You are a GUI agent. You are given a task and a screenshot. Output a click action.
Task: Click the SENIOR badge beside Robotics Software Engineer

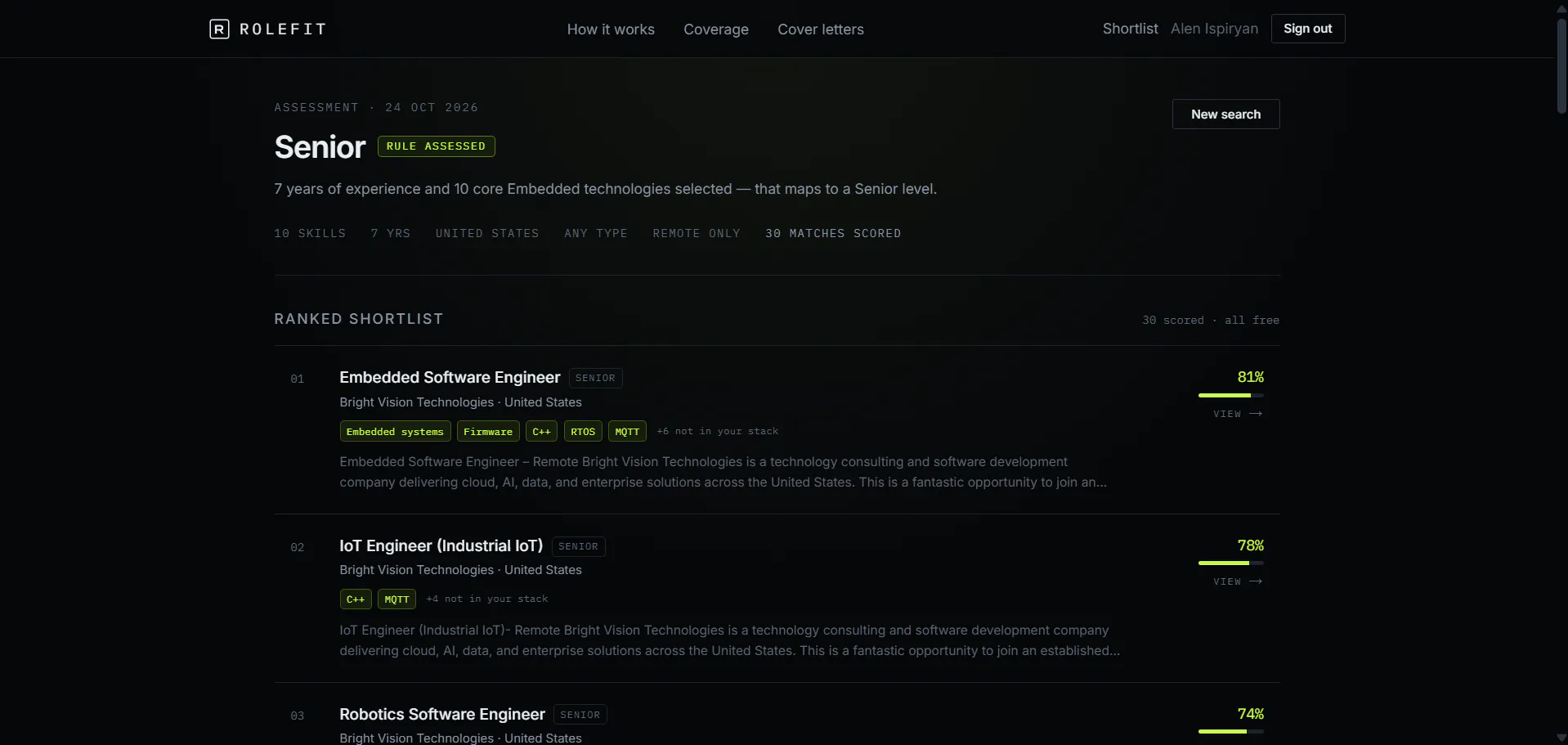click(x=580, y=715)
